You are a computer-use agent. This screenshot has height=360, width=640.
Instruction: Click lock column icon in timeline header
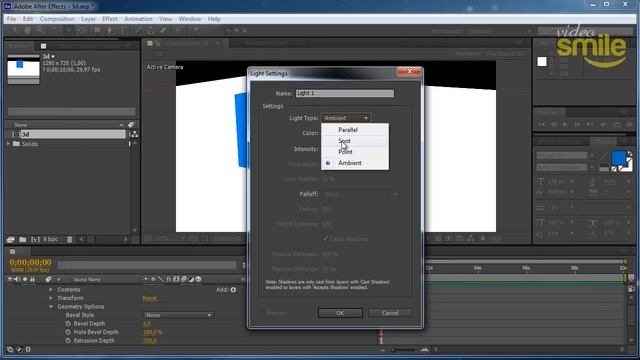point(33,279)
